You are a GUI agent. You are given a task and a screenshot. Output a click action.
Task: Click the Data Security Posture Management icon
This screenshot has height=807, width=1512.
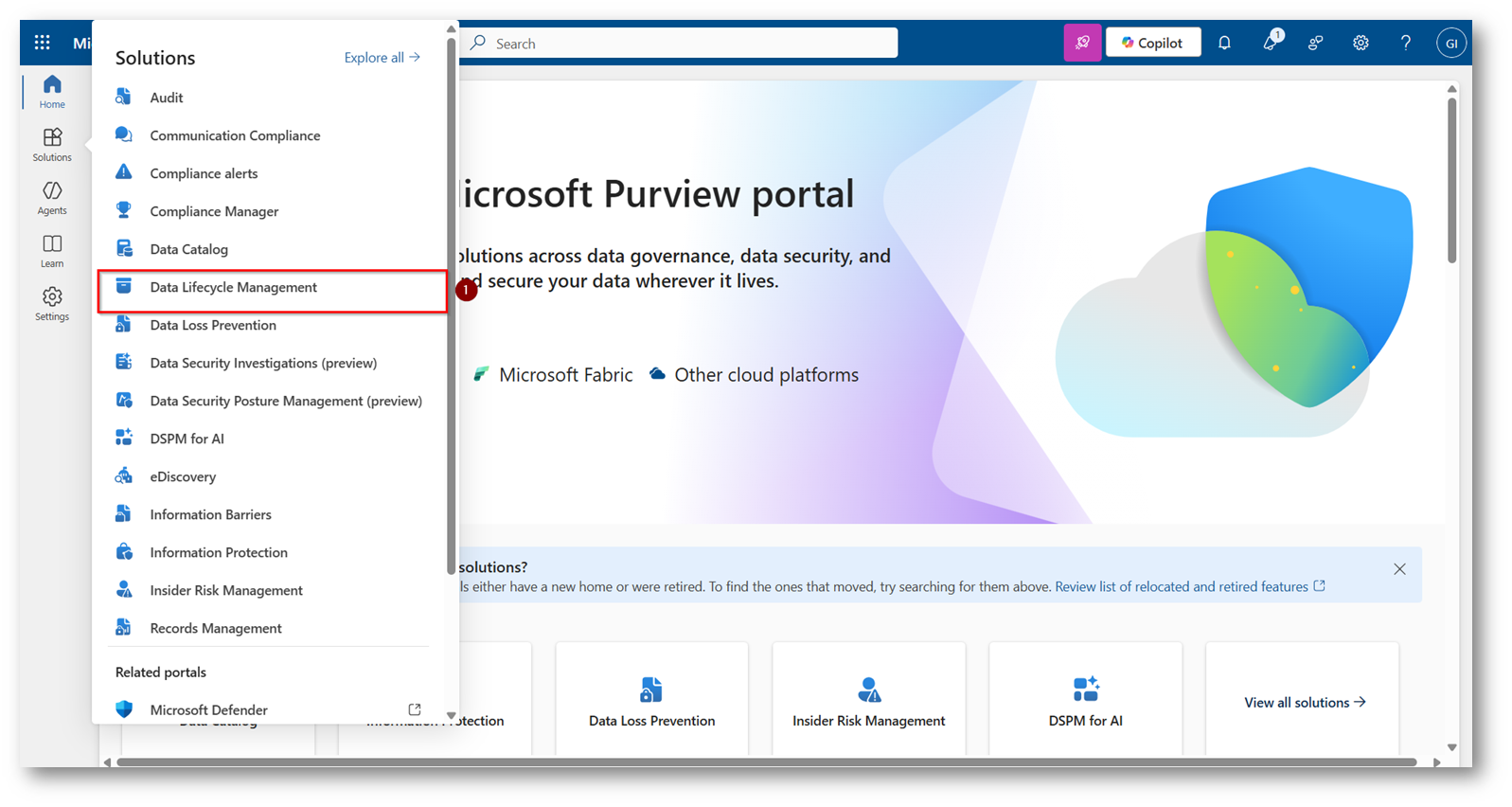(124, 400)
